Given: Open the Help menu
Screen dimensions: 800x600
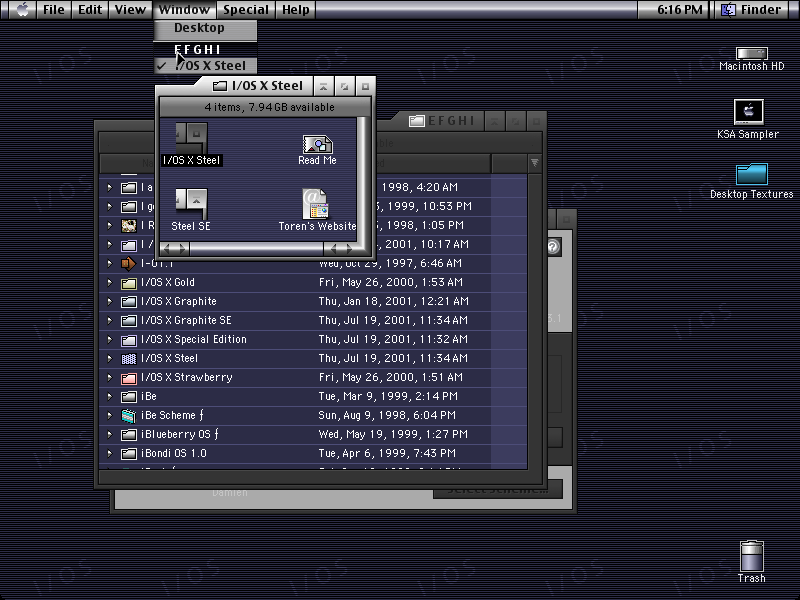Looking at the screenshot, I should pos(296,10).
